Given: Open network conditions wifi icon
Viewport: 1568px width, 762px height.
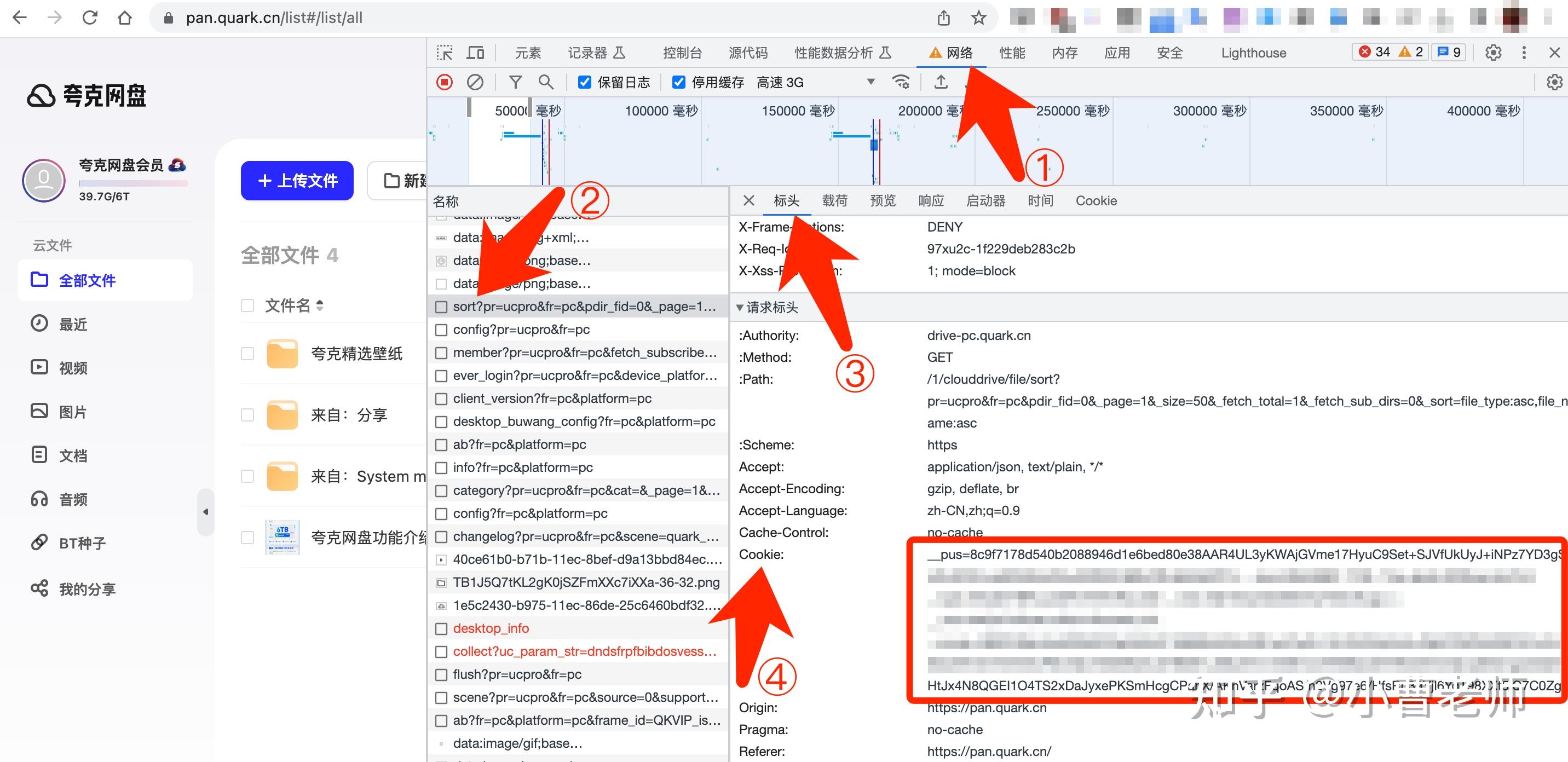Looking at the screenshot, I should (901, 82).
